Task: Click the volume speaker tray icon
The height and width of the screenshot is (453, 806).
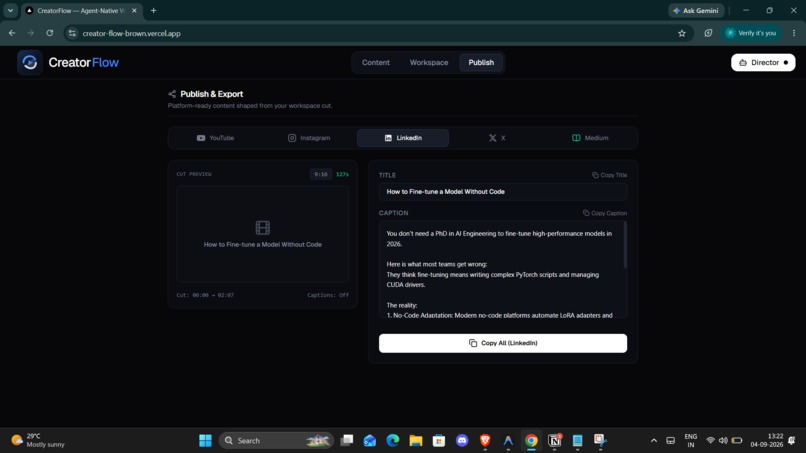Action: 723,441
